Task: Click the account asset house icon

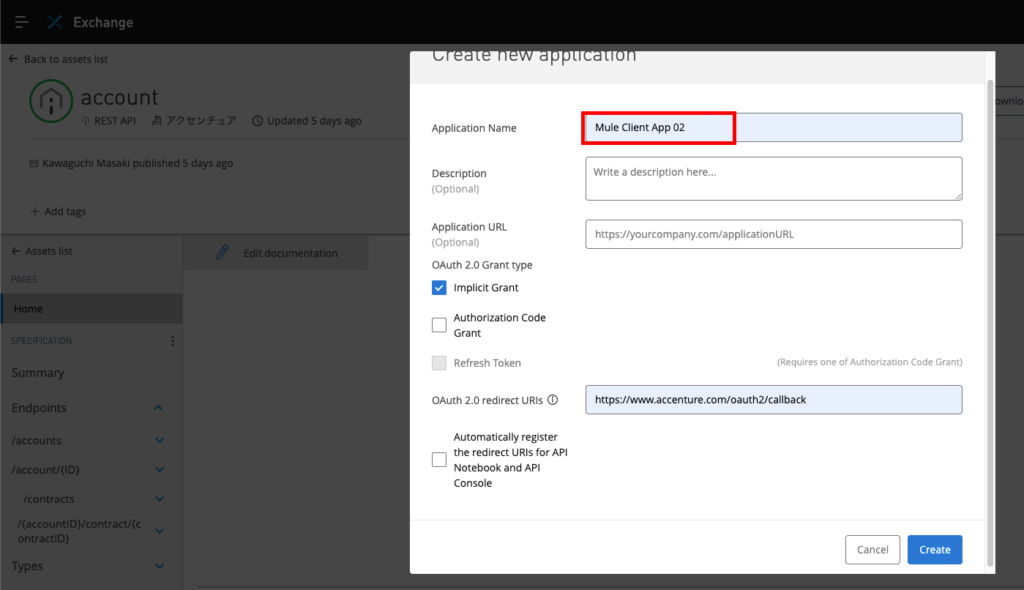Action: click(x=50, y=103)
